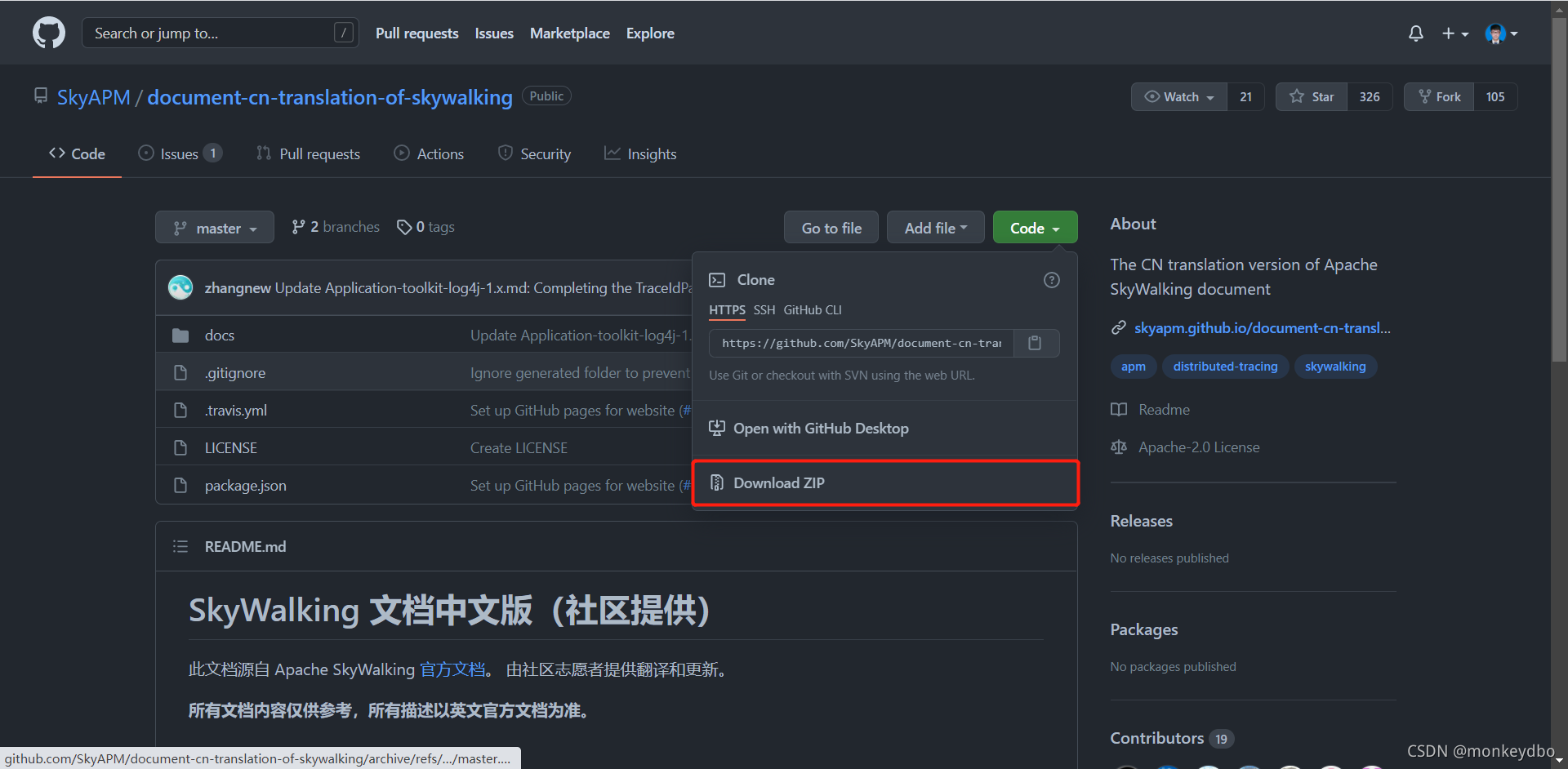The width and height of the screenshot is (1568, 769).
Task: Click Open with GitHub Desktop
Action: (885, 429)
